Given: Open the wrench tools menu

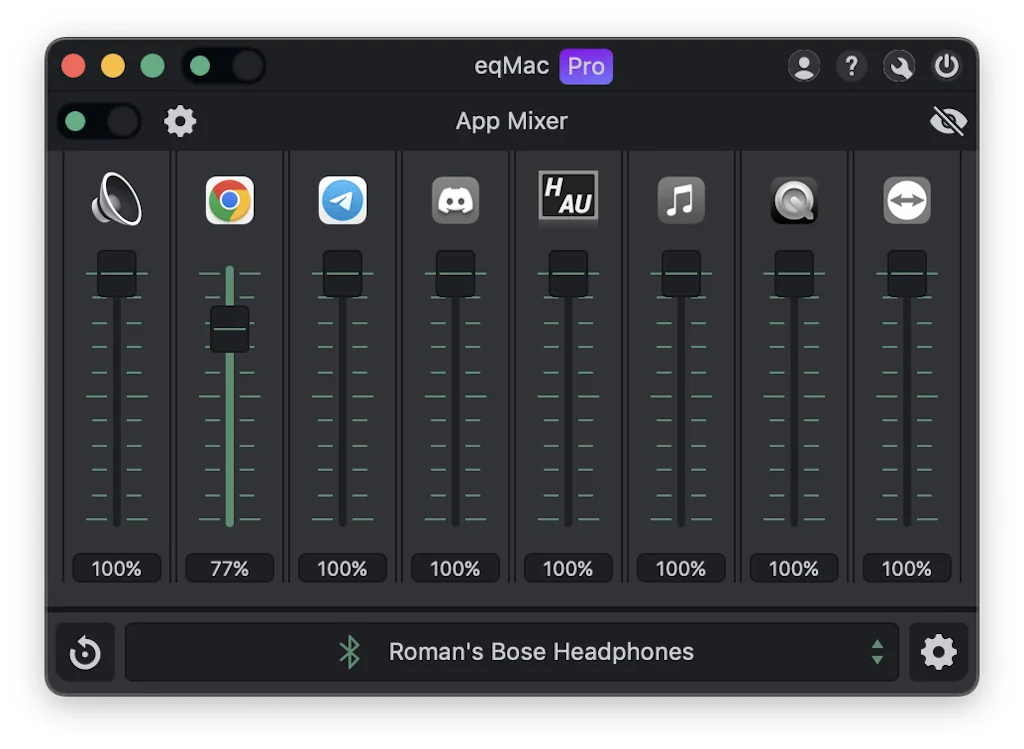Looking at the screenshot, I should pos(899,66).
